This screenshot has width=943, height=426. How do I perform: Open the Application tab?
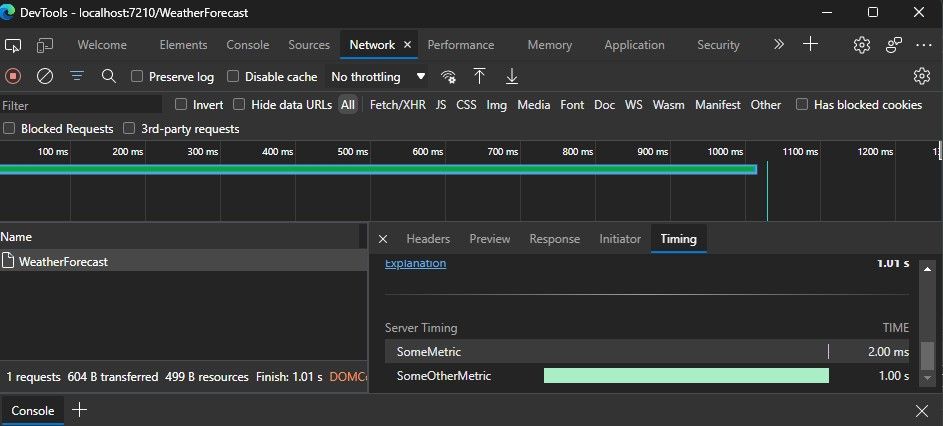(634, 45)
